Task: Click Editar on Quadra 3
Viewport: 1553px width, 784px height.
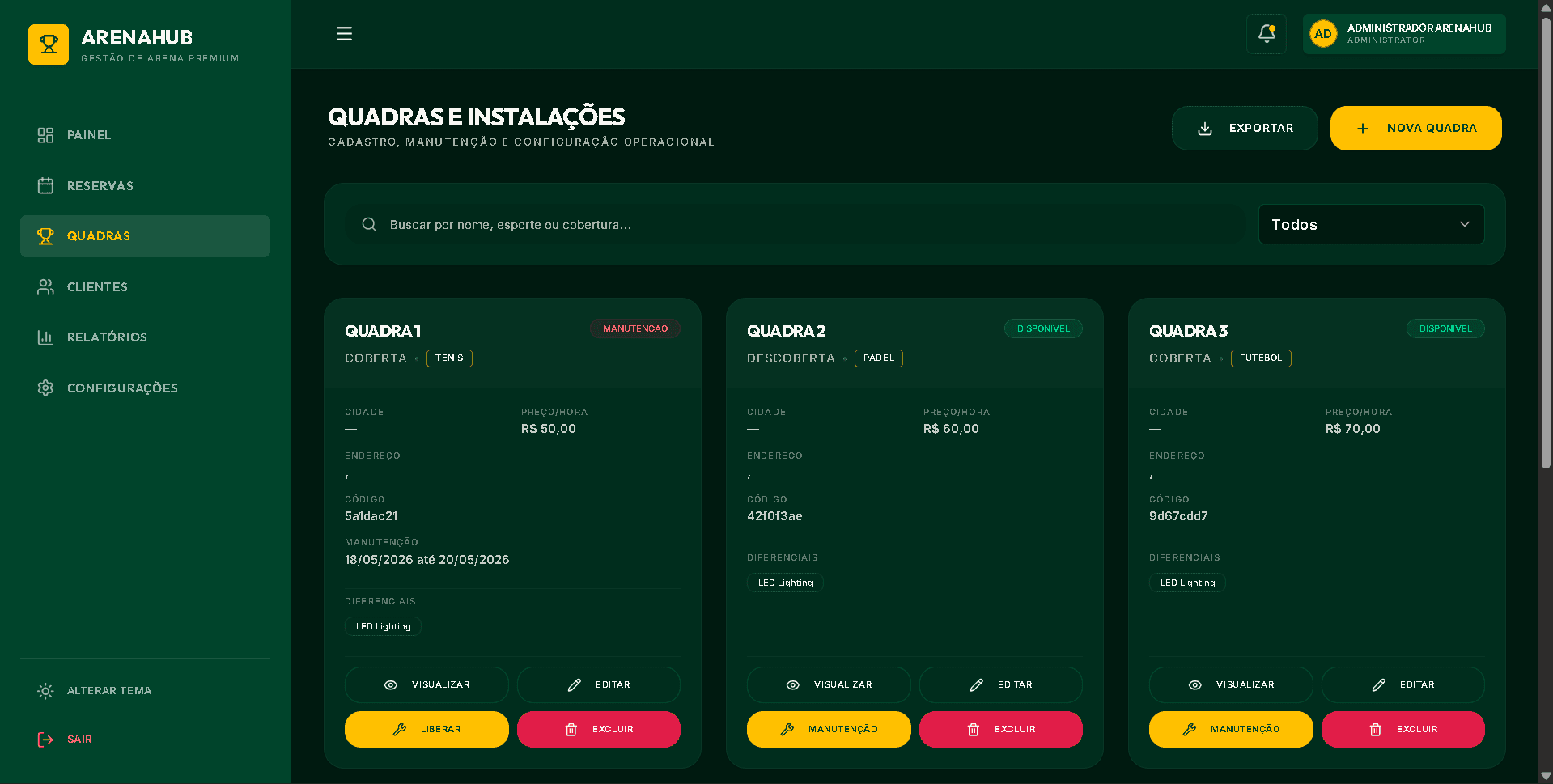Action: 1403,684
